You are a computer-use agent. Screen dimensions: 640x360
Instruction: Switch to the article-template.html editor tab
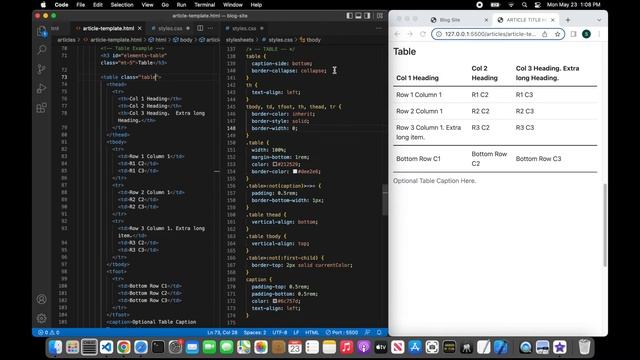pyautogui.click(x=108, y=28)
